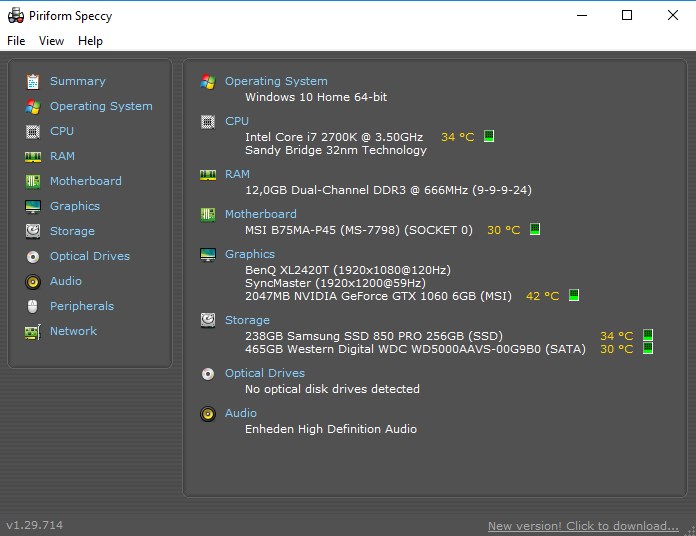Open the File menu
Image resolution: width=696 pixels, height=536 pixels.
(16, 41)
